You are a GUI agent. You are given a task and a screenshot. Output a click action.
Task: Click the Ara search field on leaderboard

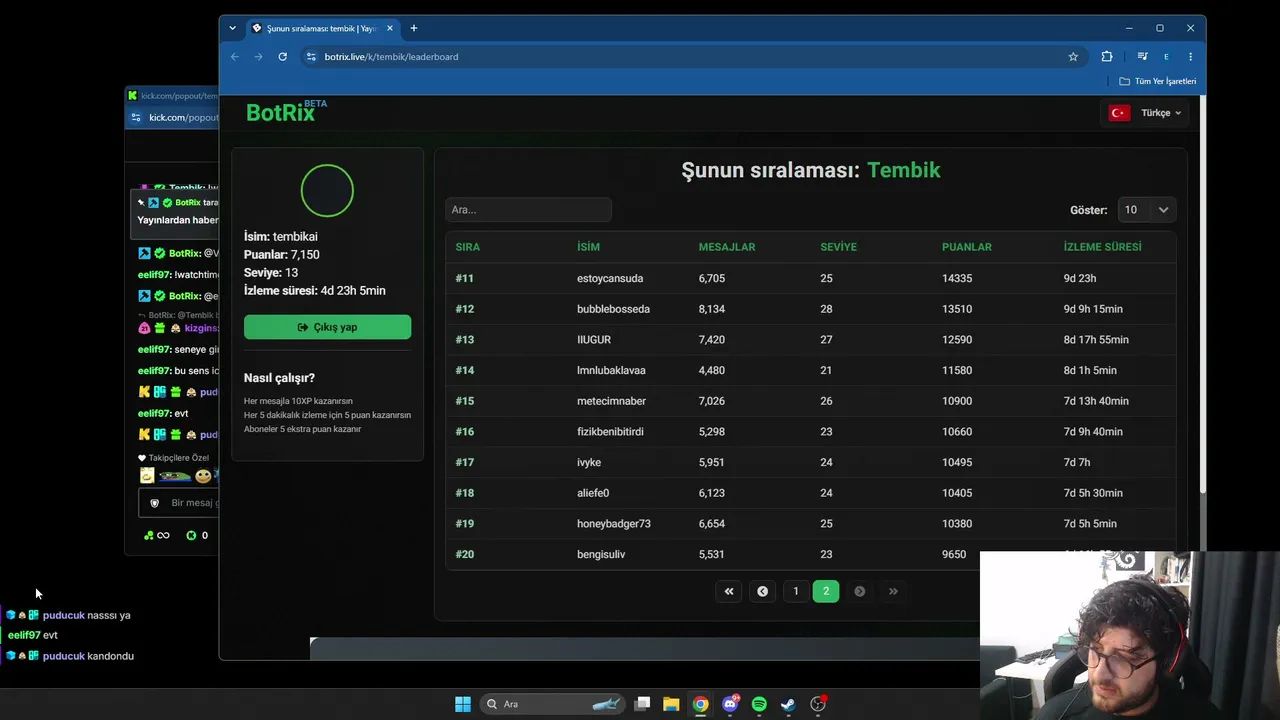click(x=528, y=210)
